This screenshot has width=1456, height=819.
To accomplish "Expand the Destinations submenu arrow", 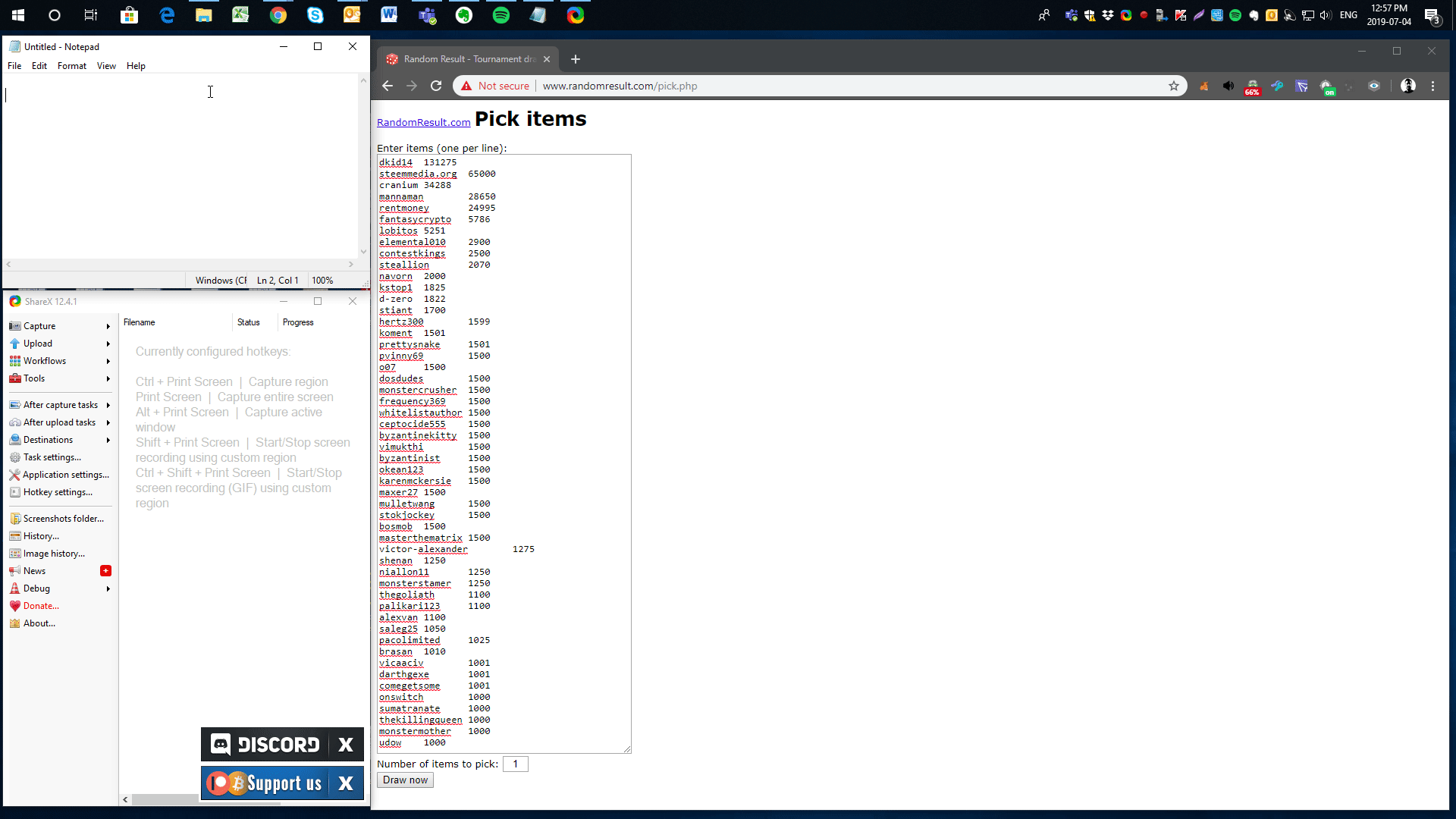I will pyautogui.click(x=108, y=440).
